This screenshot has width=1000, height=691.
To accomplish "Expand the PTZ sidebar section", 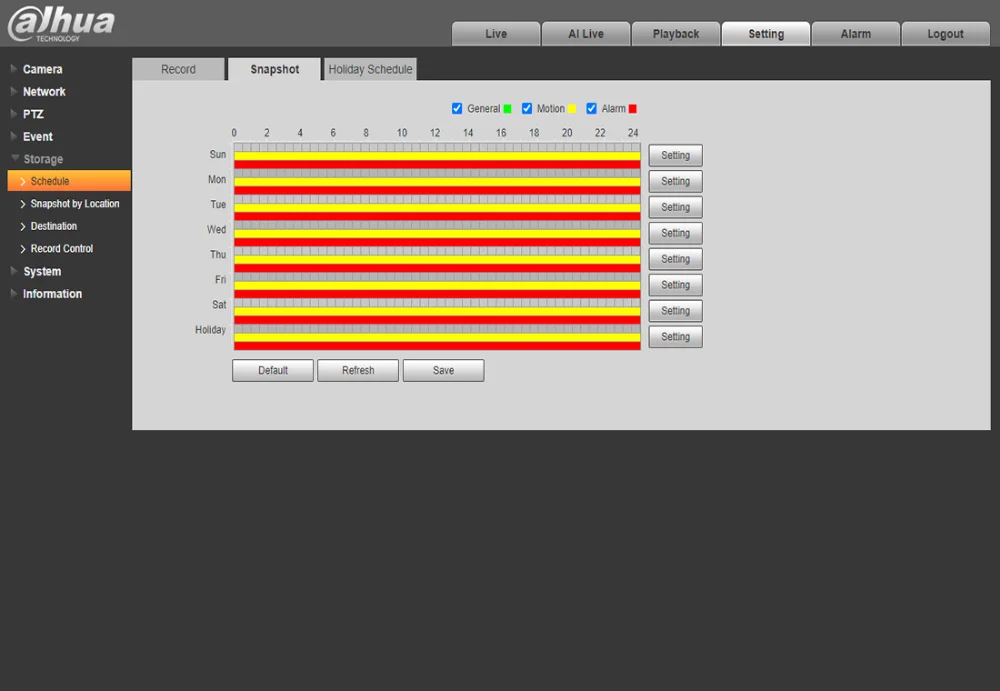I will coord(33,114).
